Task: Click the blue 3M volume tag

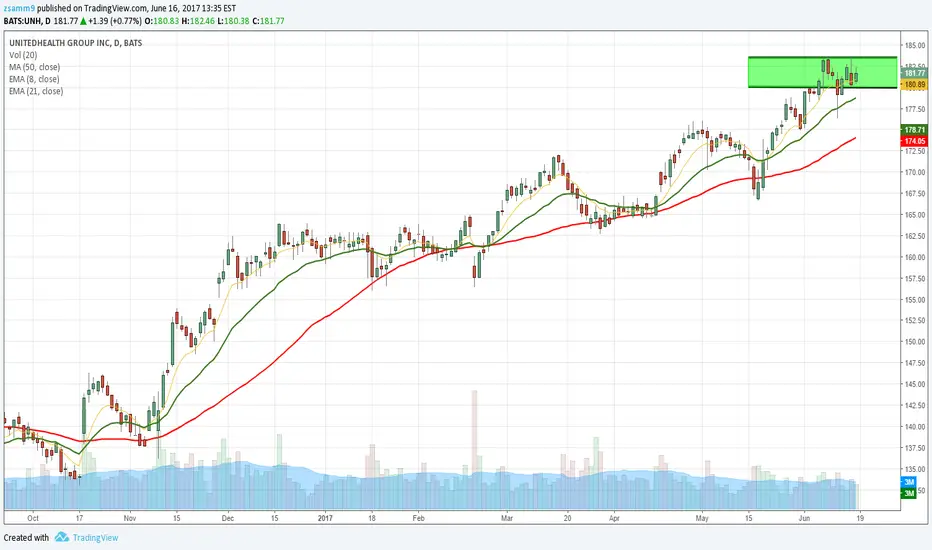Action: click(909, 482)
